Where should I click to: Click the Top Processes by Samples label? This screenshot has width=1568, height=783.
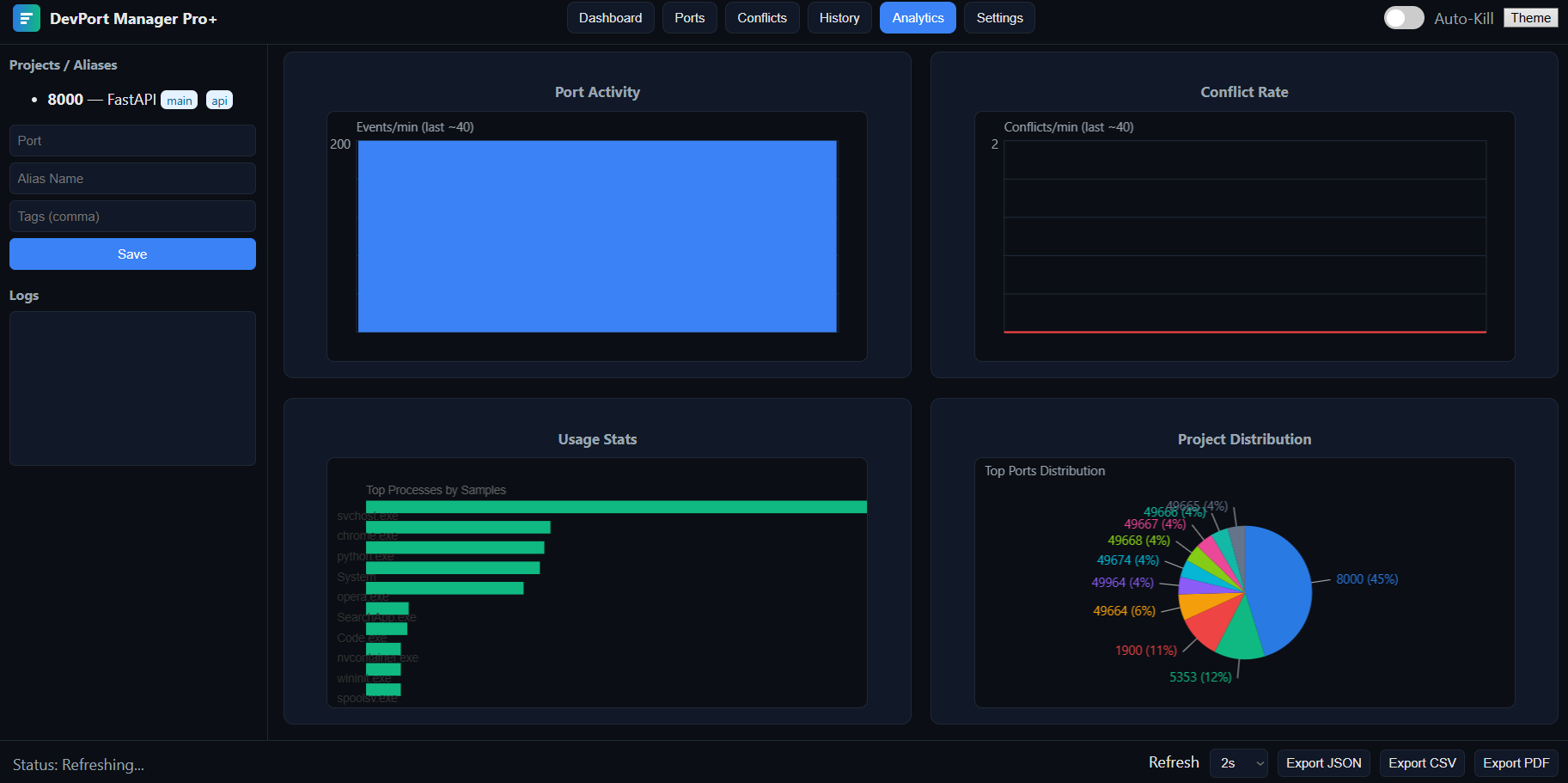coord(436,490)
